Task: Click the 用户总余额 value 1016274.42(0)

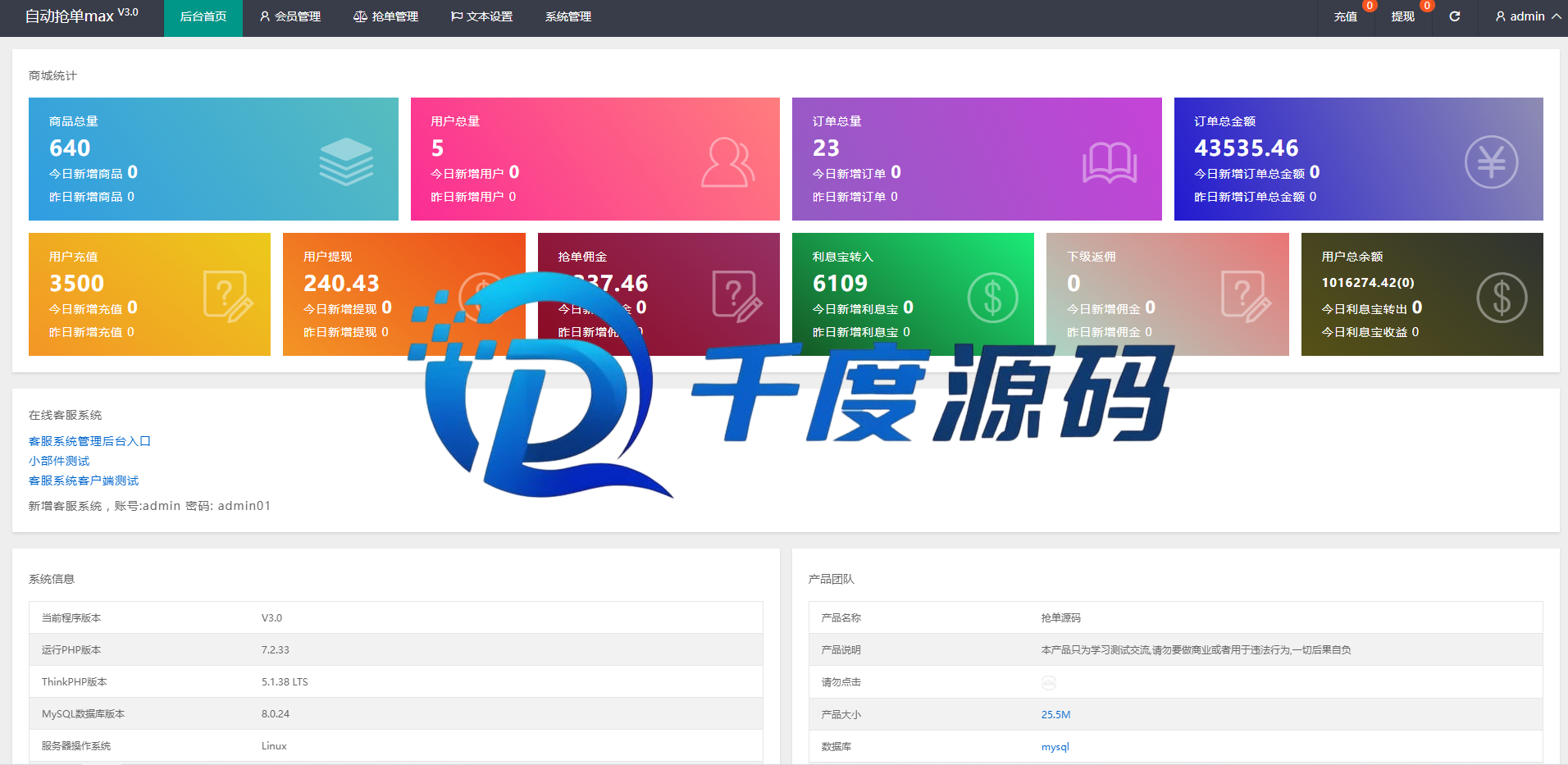Action: 1368,282
